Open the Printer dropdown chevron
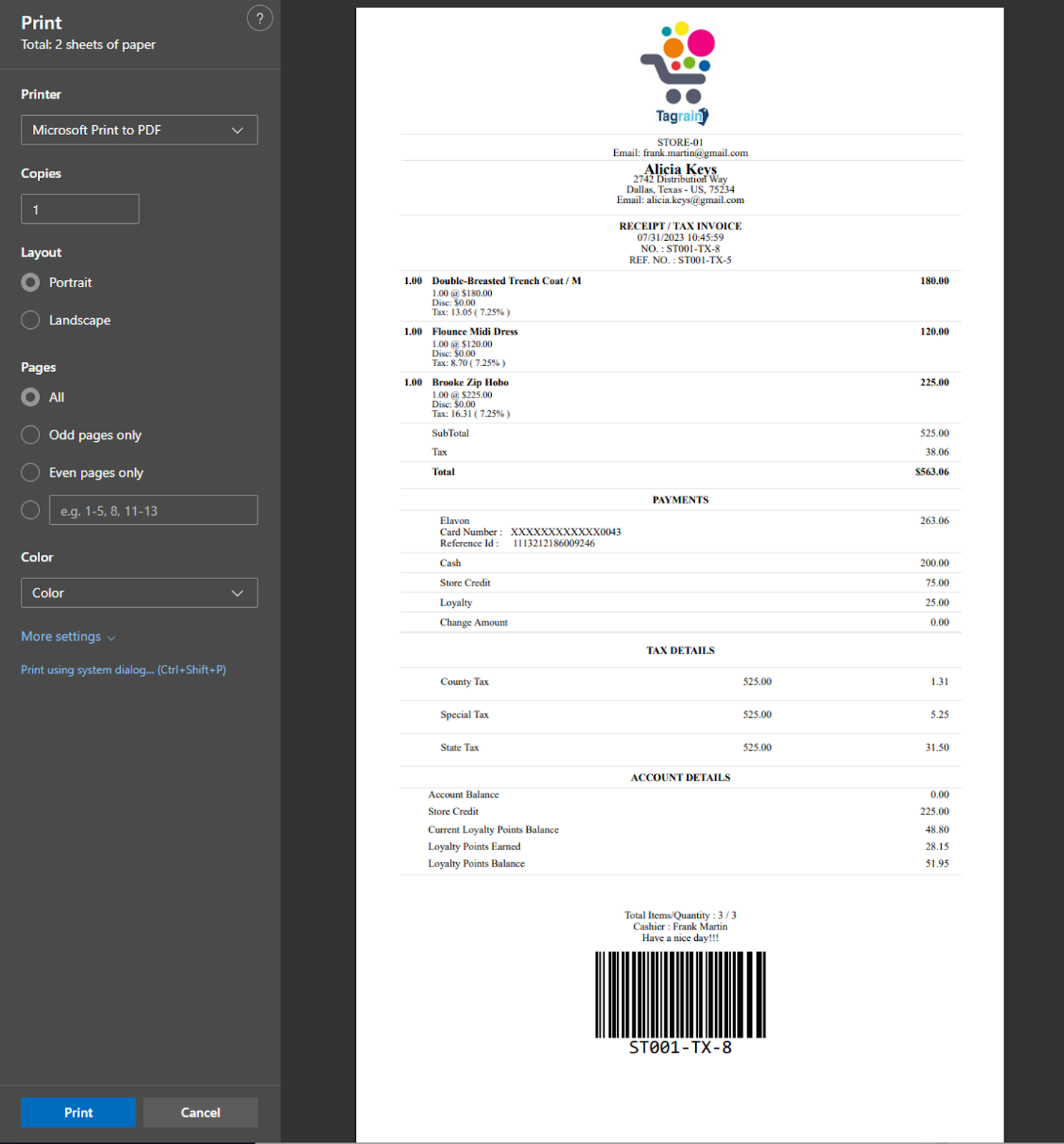This screenshot has height=1144, width=1064. click(237, 130)
